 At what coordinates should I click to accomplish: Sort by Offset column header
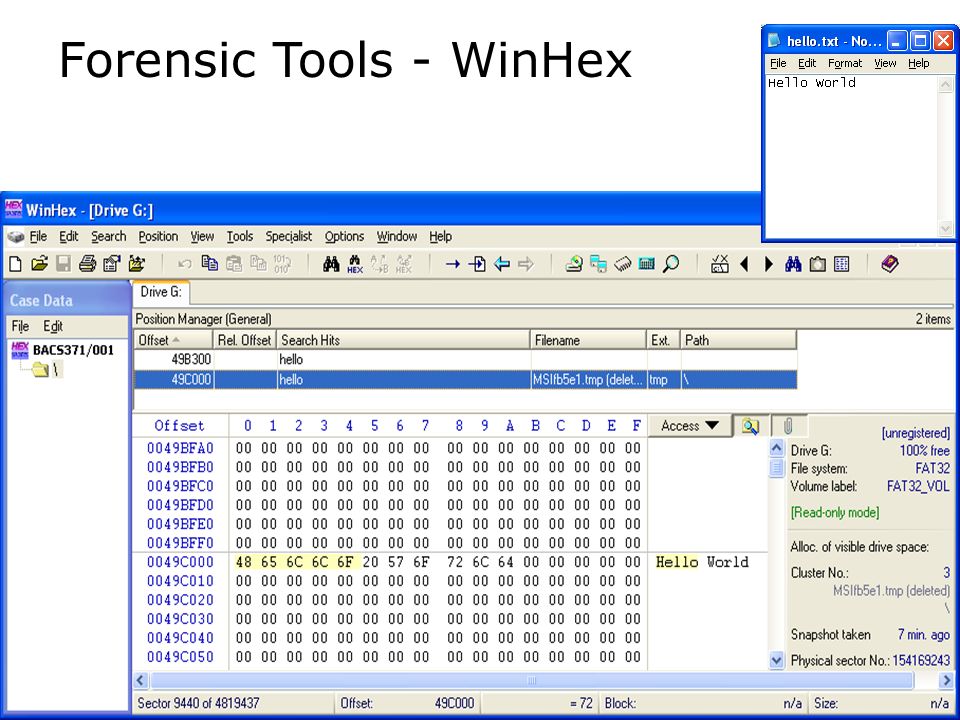[x=173, y=340]
